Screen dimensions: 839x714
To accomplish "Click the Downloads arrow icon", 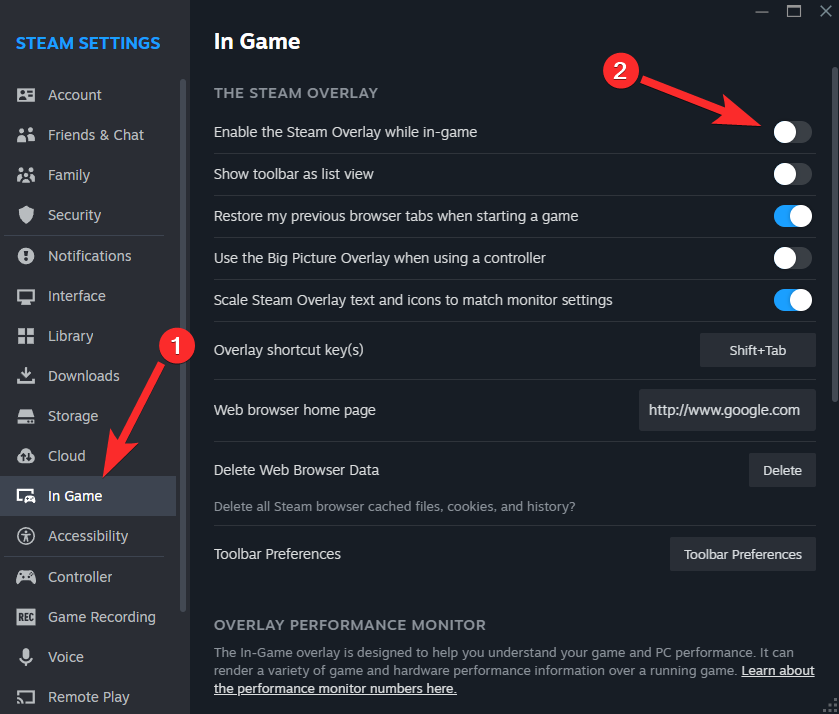I will point(27,376).
